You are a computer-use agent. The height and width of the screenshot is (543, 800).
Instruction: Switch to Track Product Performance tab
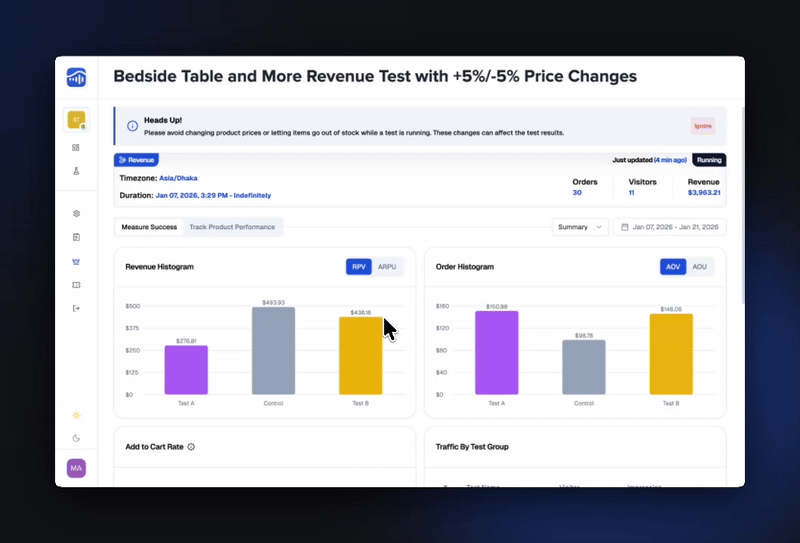tap(232, 227)
